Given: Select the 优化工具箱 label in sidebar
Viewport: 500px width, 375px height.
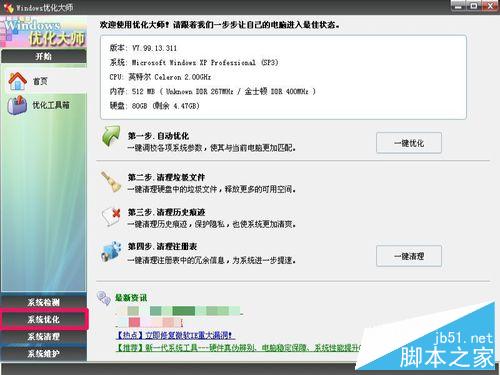Looking at the screenshot, I should [51, 105].
